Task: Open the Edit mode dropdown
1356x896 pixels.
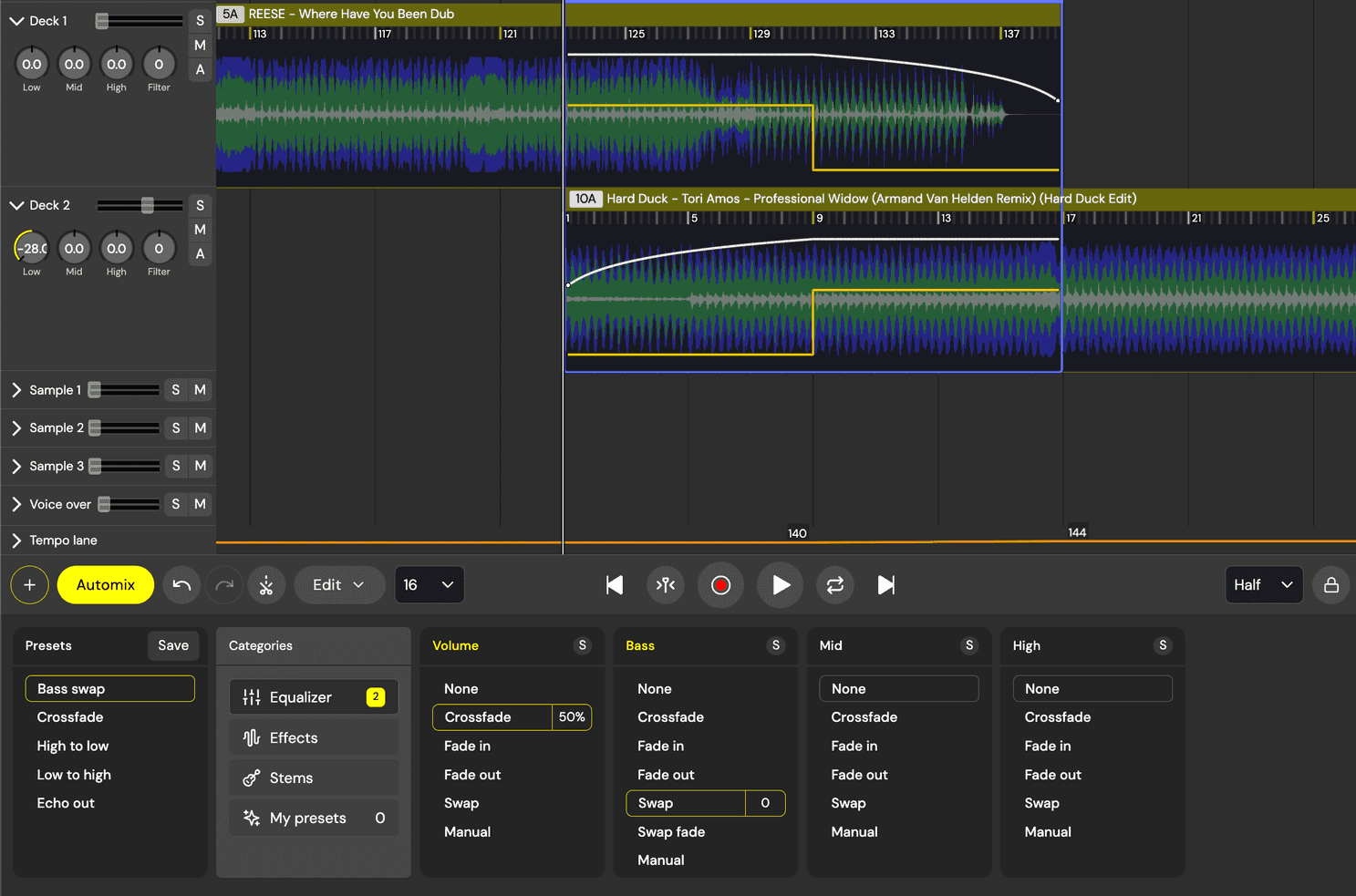Action: [337, 585]
